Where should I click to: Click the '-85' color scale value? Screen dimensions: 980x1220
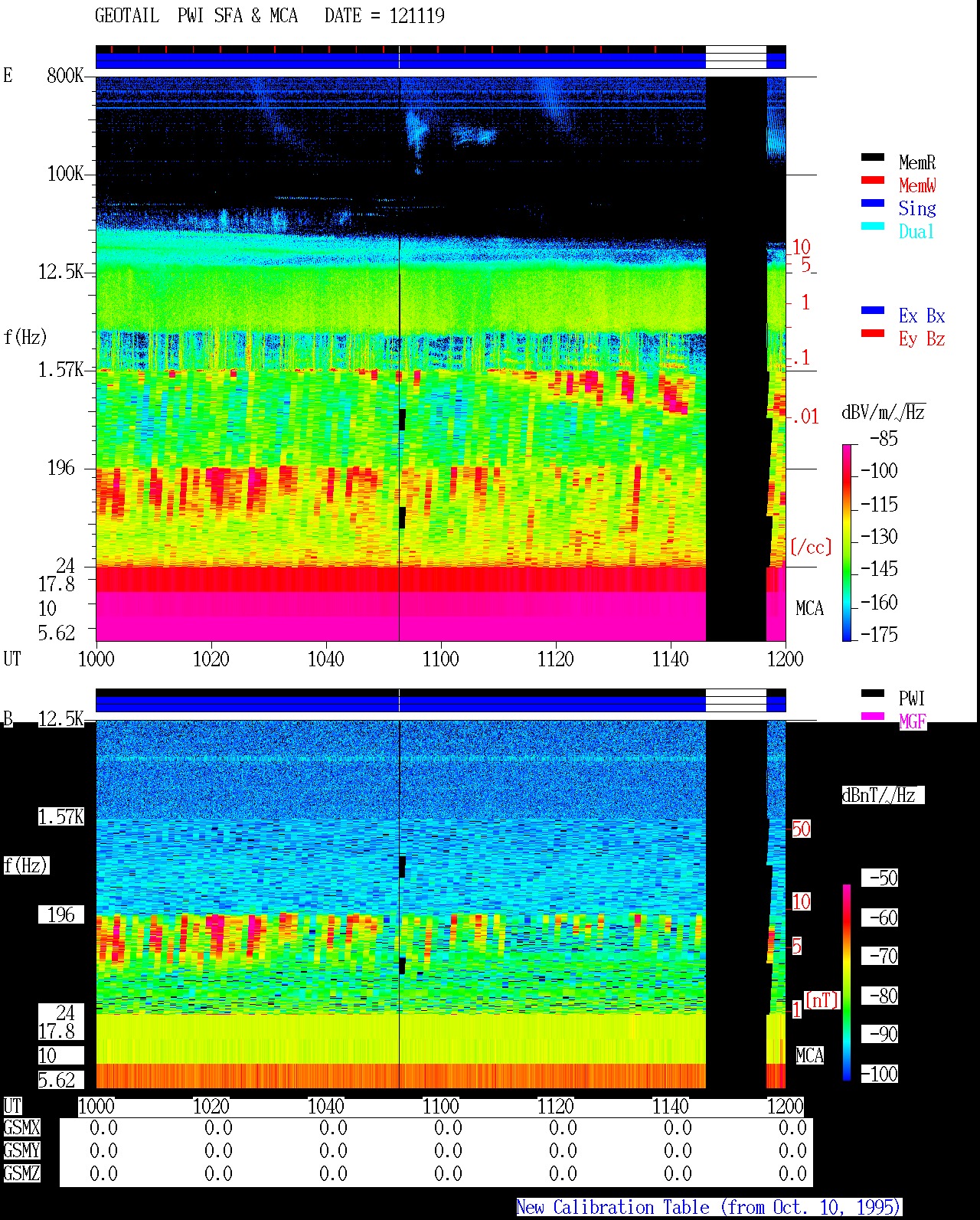tap(884, 439)
